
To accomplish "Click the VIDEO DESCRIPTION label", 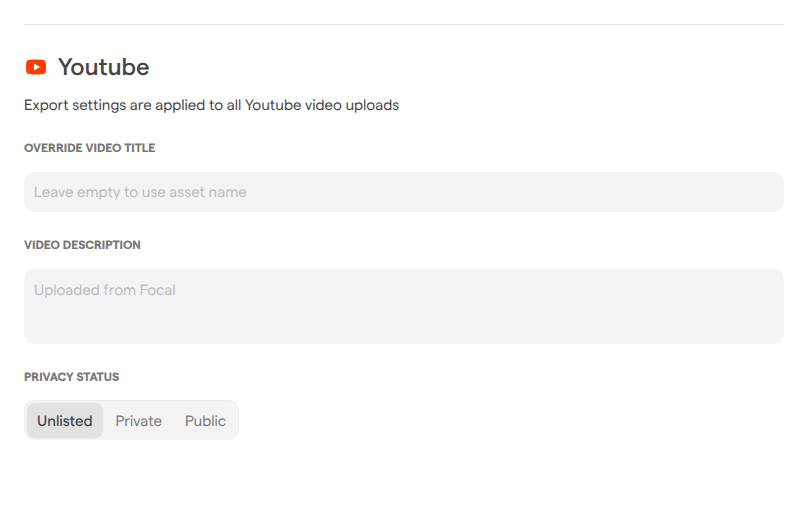I will click(x=82, y=245).
